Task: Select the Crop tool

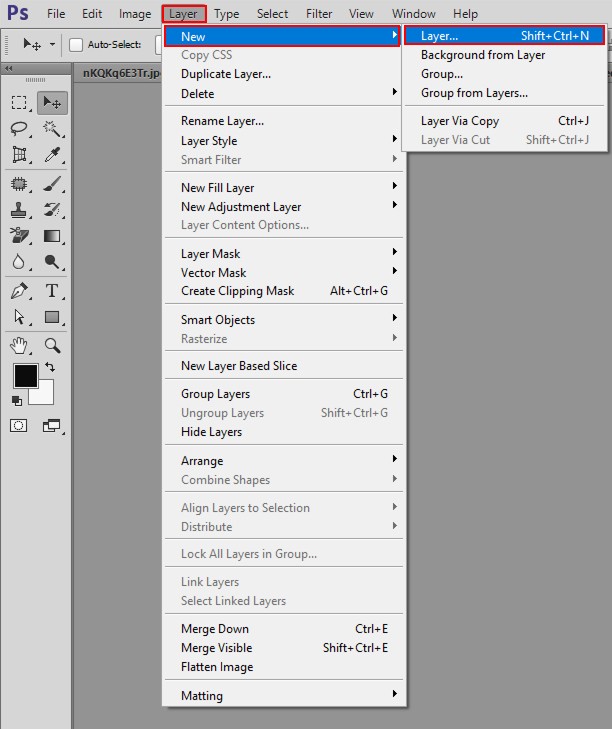Action: 19,155
